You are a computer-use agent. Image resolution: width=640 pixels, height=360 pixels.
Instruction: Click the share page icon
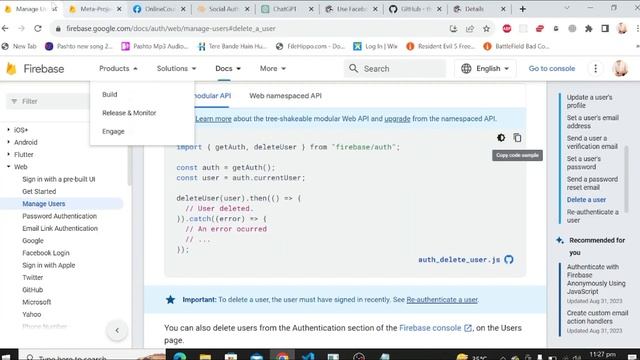[470, 29]
